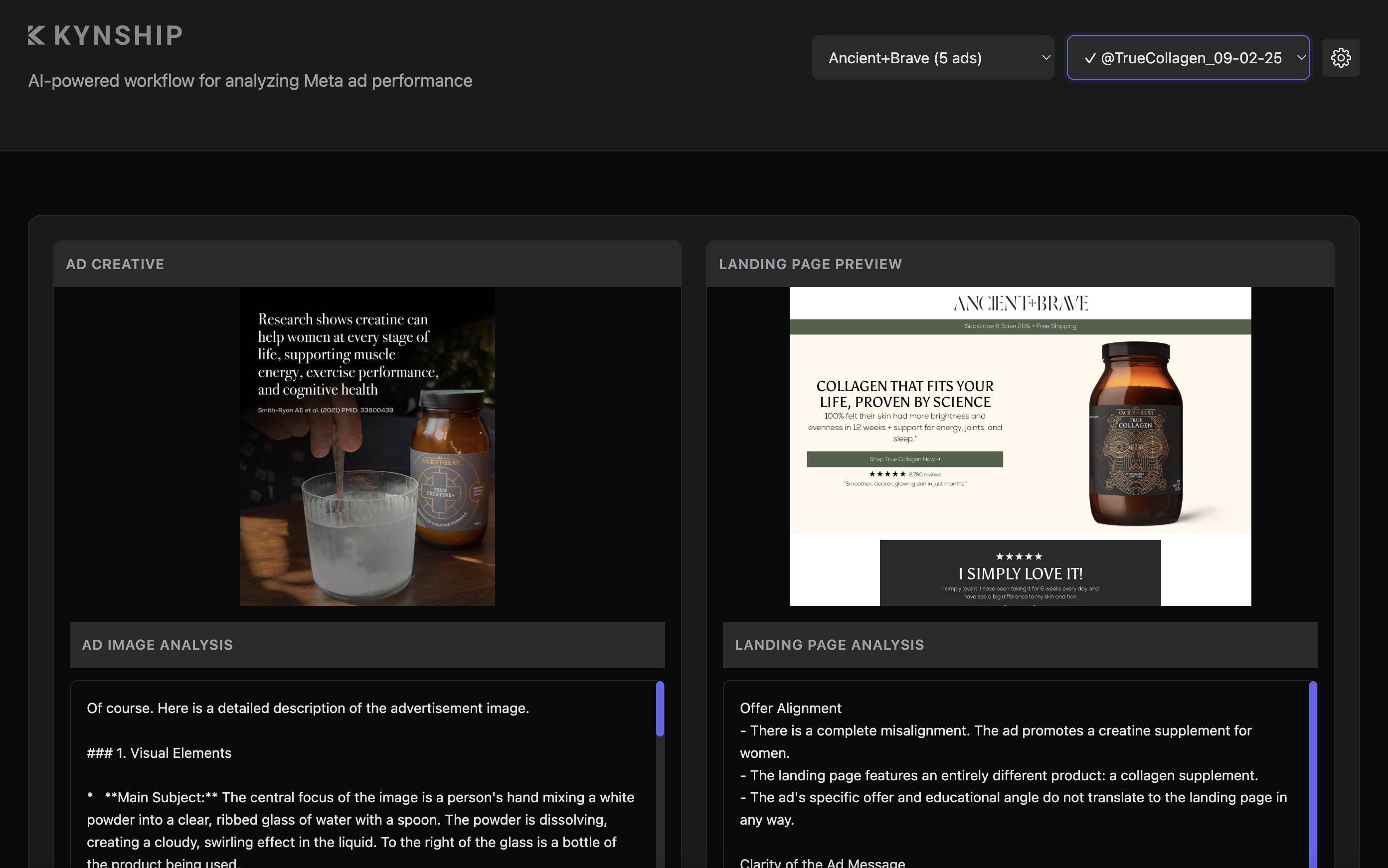
Task: Click the landing page preview screenshot
Action: (x=1020, y=446)
